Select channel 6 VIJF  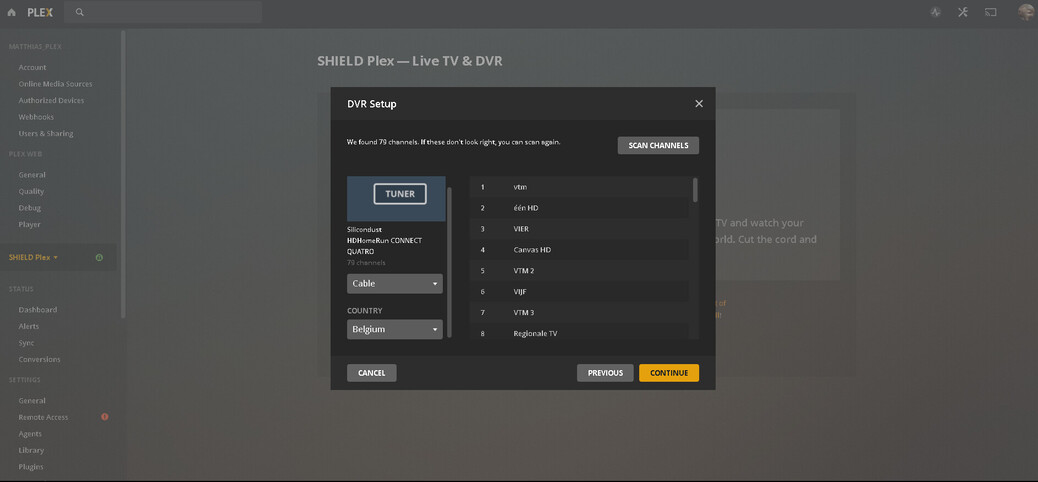tap(579, 291)
